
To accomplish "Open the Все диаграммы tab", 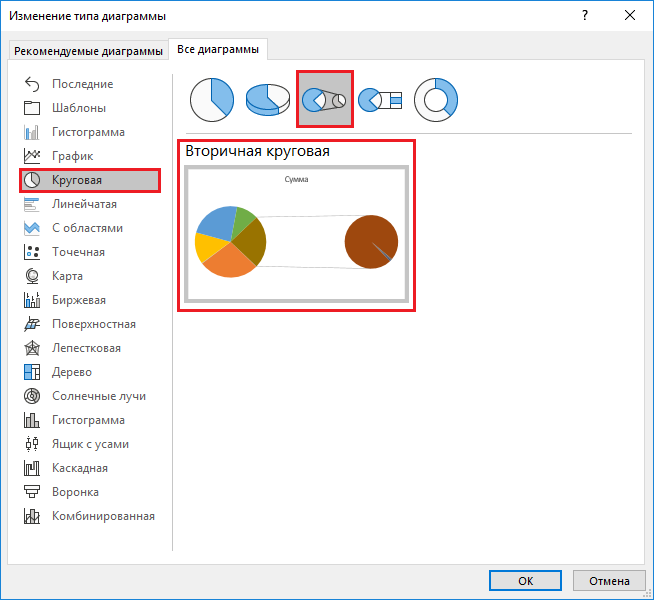I will [x=218, y=49].
